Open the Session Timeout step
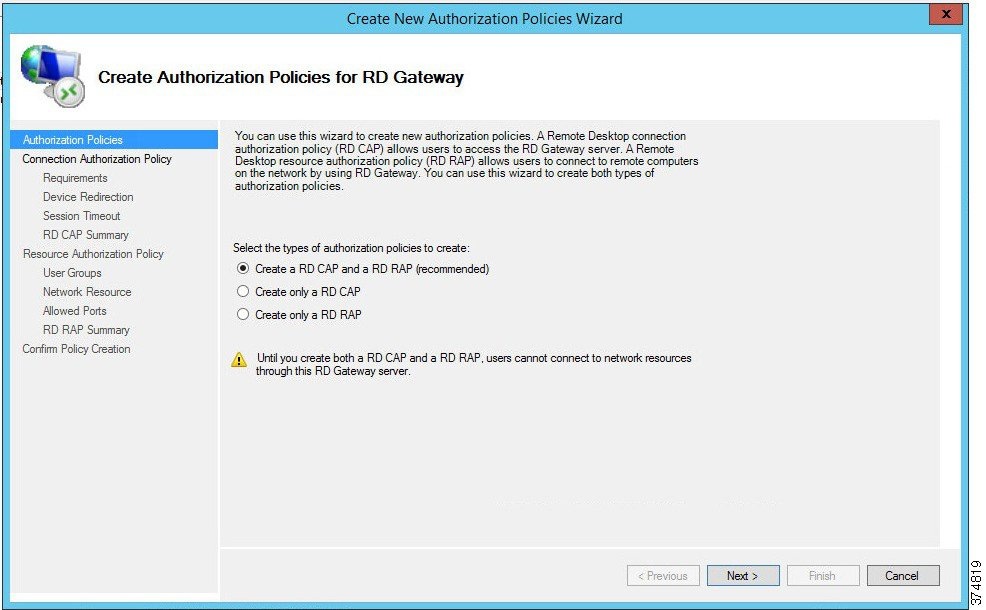This screenshot has height=610, width=986. [x=81, y=216]
